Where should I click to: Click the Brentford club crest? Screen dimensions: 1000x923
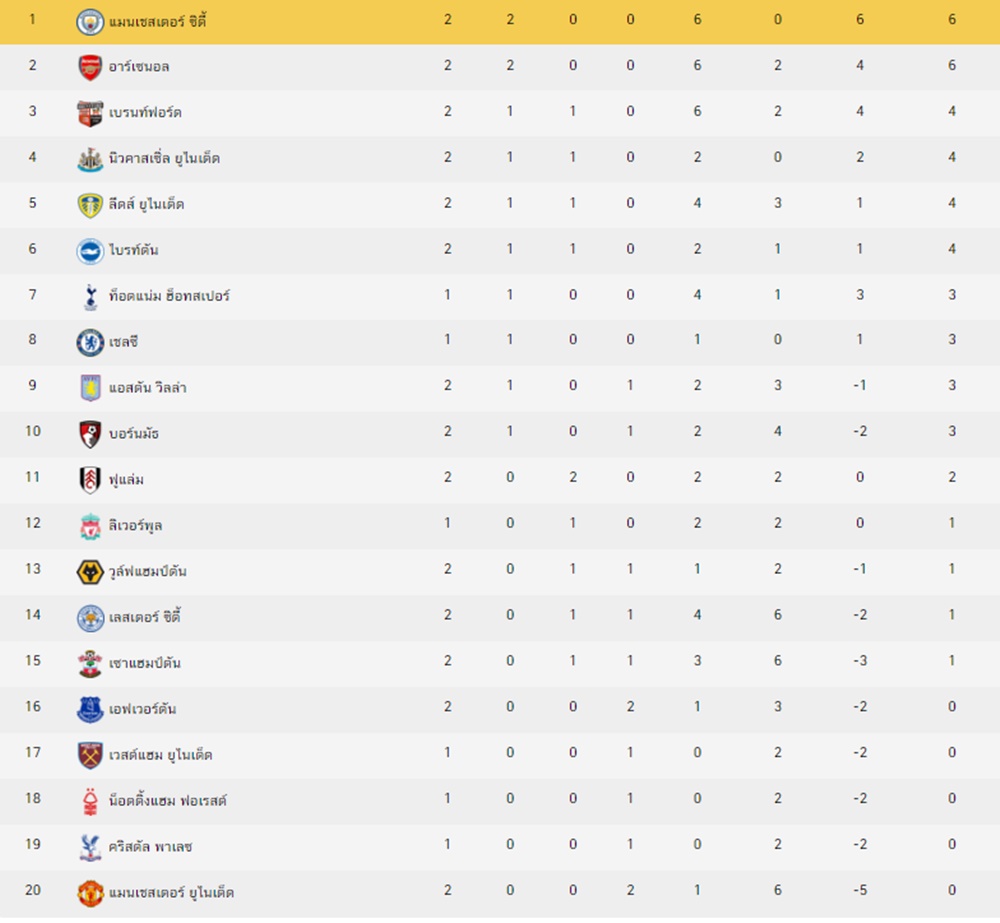tap(90, 114)
